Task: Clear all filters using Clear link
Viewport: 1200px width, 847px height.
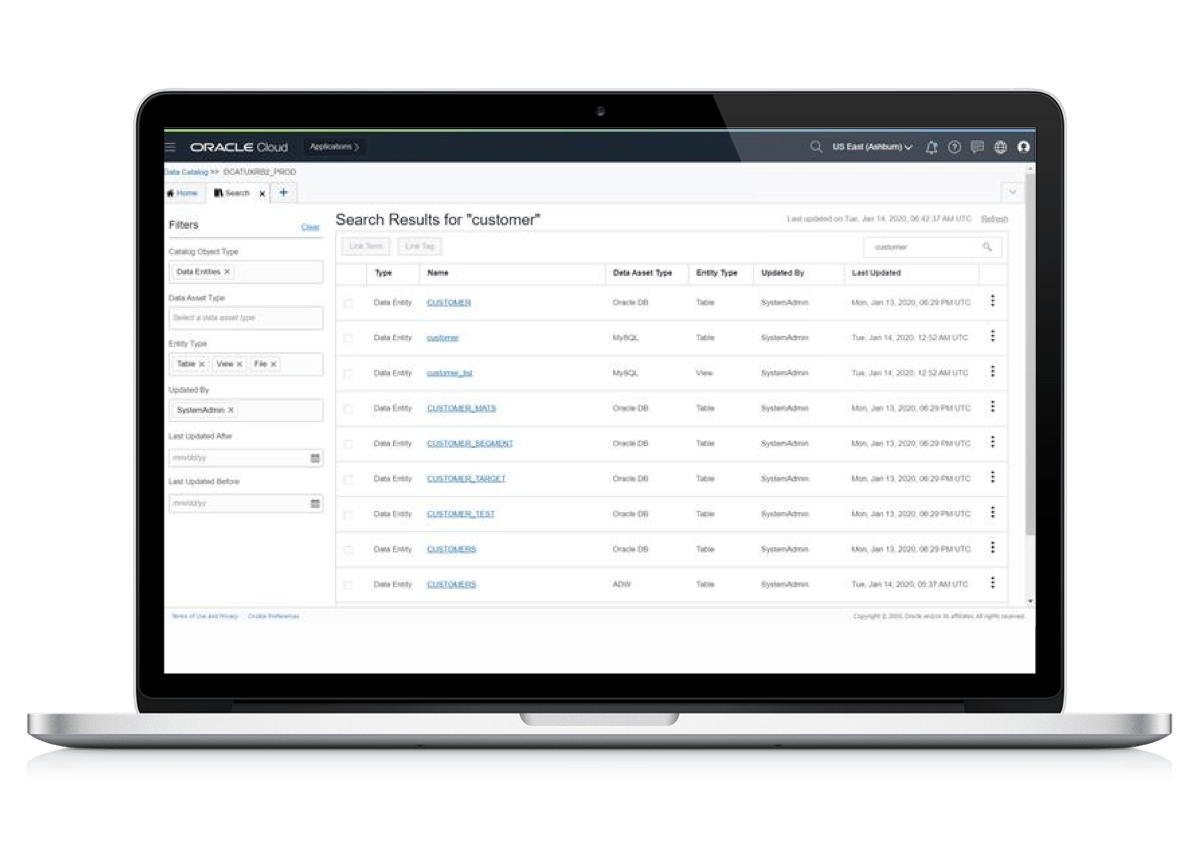Action: pos(310,227)
